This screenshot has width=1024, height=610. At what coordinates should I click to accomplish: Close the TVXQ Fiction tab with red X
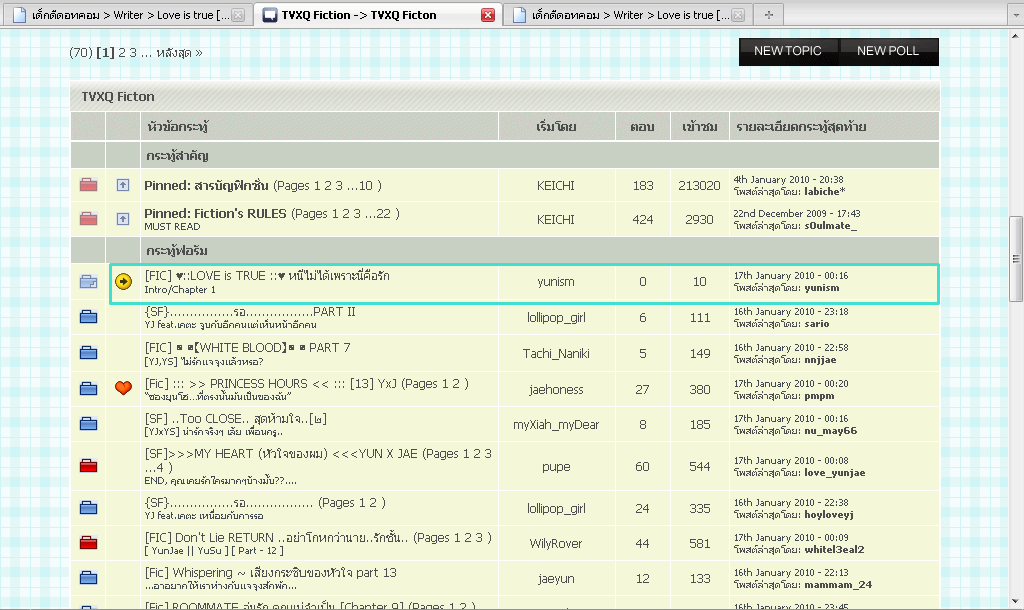tap(488, 15)
